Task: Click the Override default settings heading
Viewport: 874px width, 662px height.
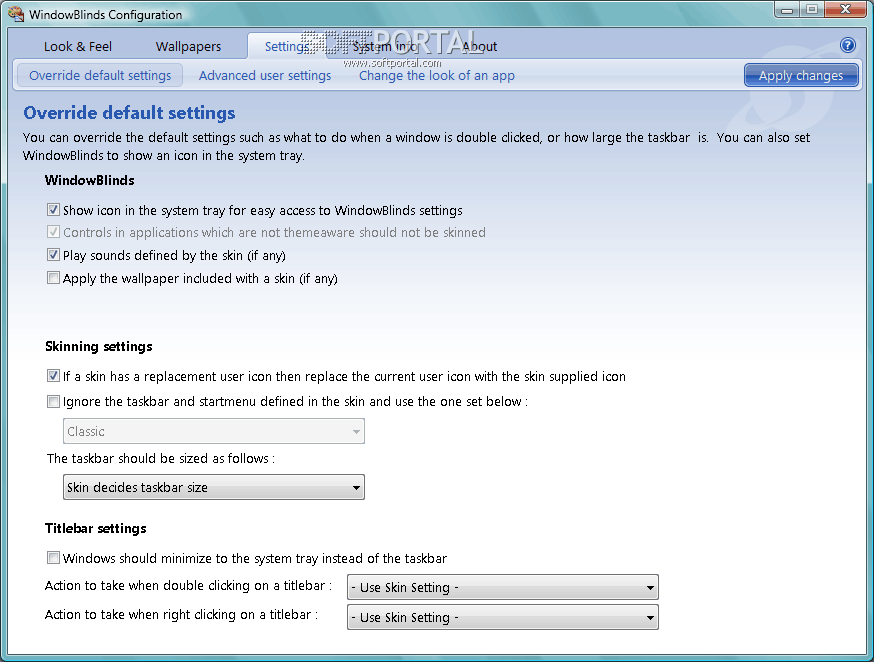Action: pyautogui.click(x=129, y=113)
